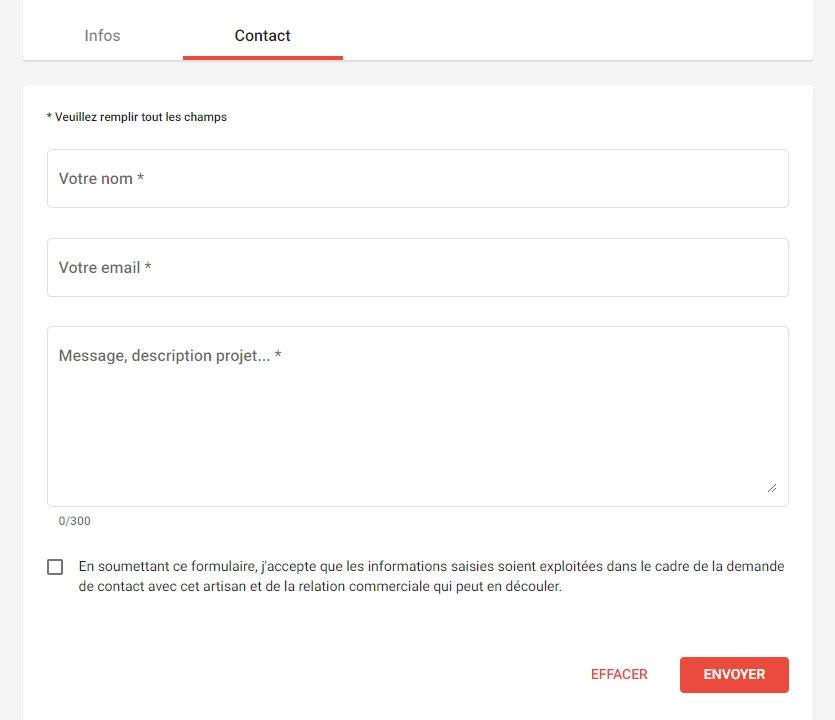Click the '0/300' character counter
Screen dimensions: 835x720
click(x=75, y=521)
